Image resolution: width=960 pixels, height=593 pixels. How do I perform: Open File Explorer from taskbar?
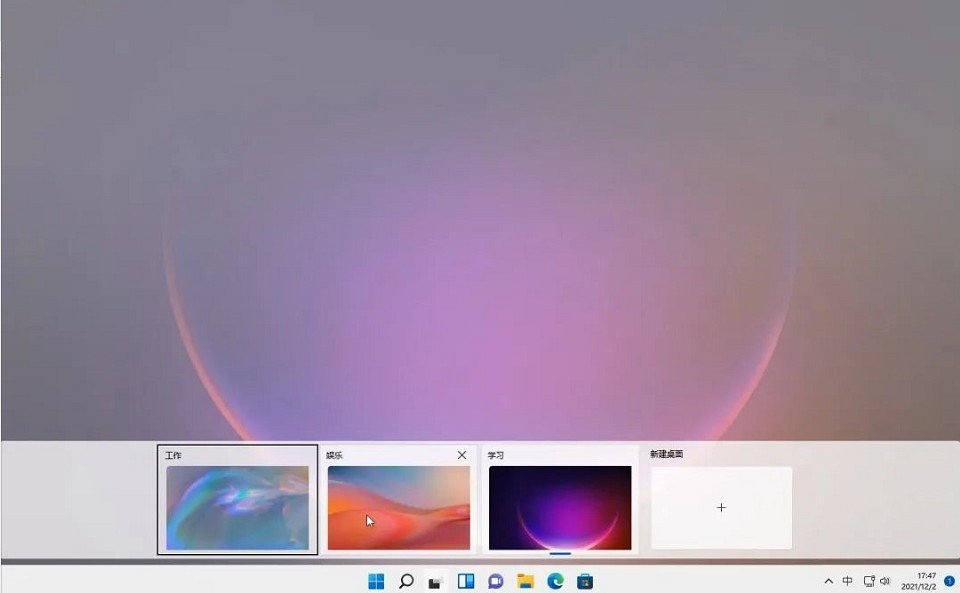pyautogui.click(x=525, y=581)
